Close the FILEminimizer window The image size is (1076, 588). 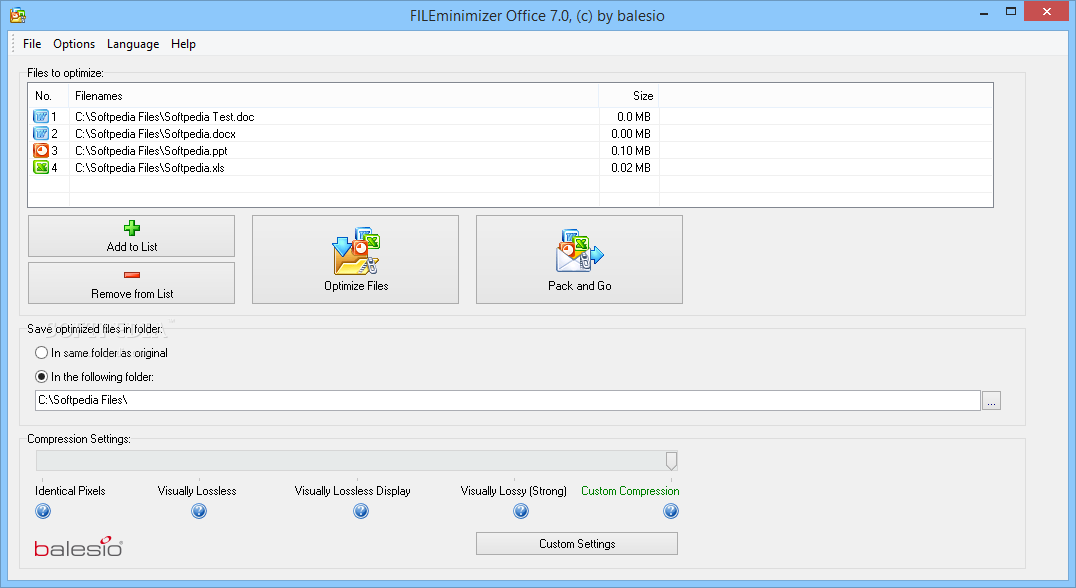tap(1046, 11)
